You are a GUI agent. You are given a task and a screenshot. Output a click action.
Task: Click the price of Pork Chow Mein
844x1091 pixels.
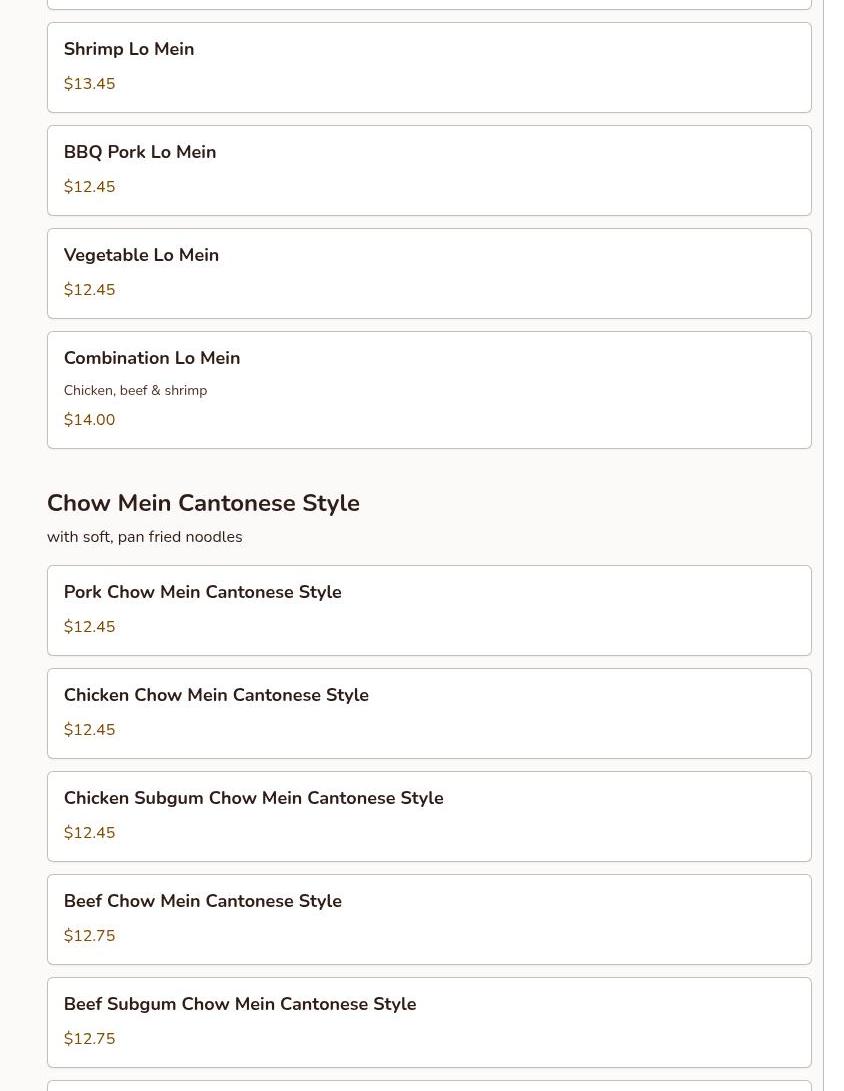90,626
